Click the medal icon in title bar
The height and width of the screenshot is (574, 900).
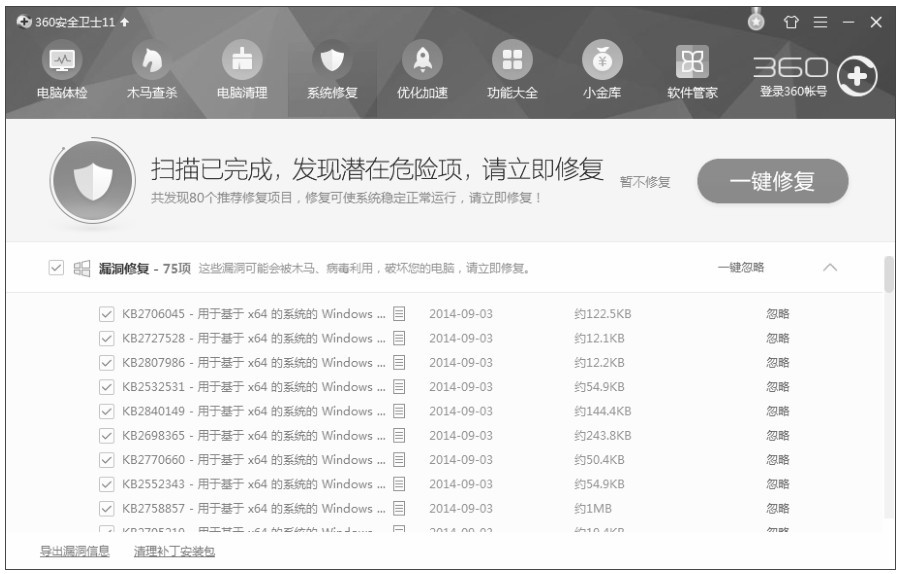point(757,21)
